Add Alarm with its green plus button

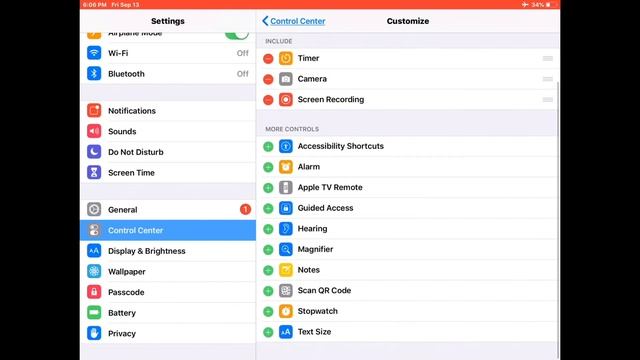click(268, 167)
